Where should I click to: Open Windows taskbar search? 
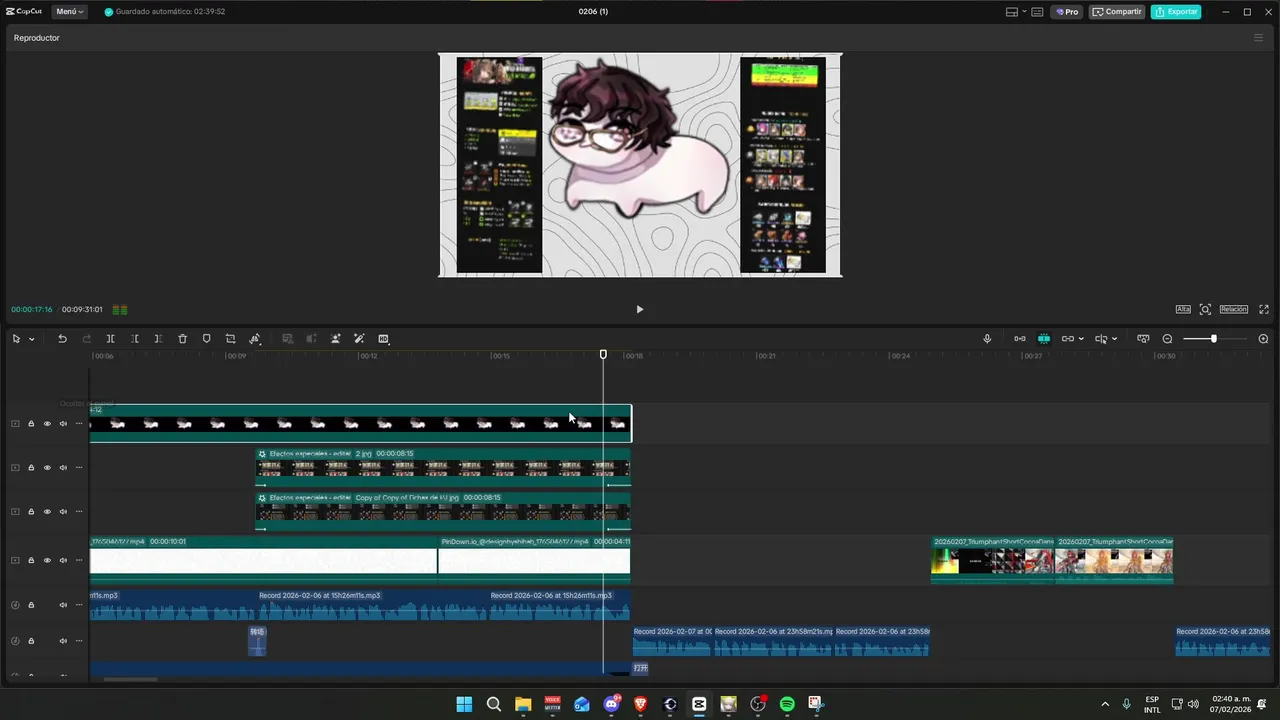(494, 704)
